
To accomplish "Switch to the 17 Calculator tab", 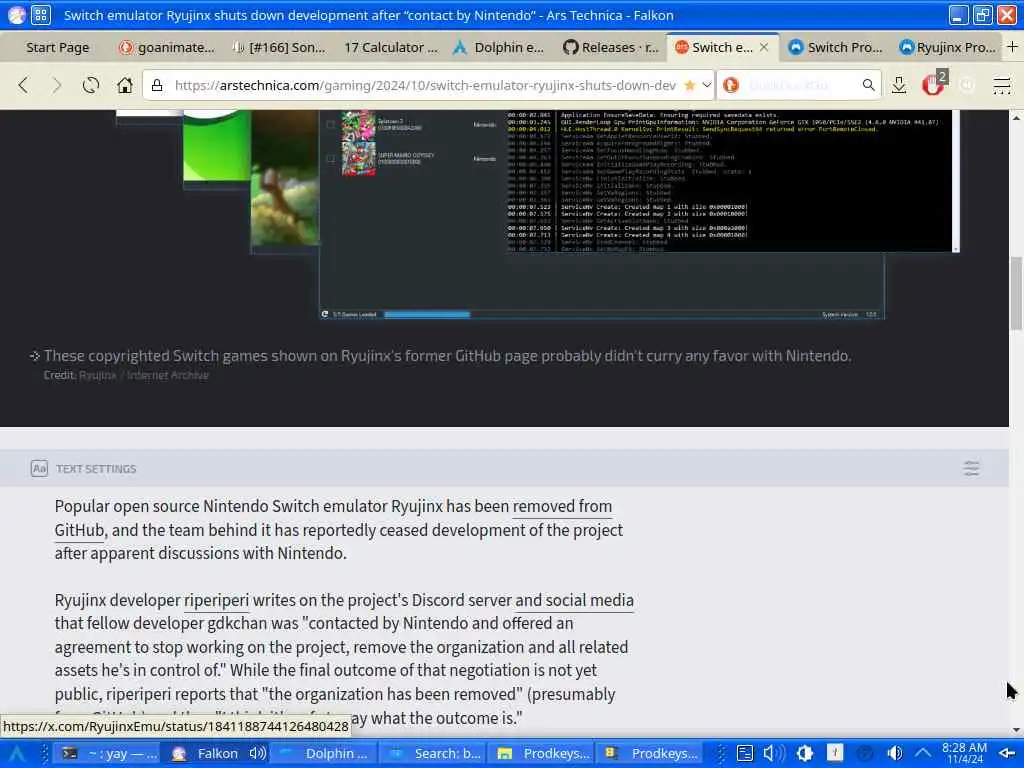I will coord(391,48).
